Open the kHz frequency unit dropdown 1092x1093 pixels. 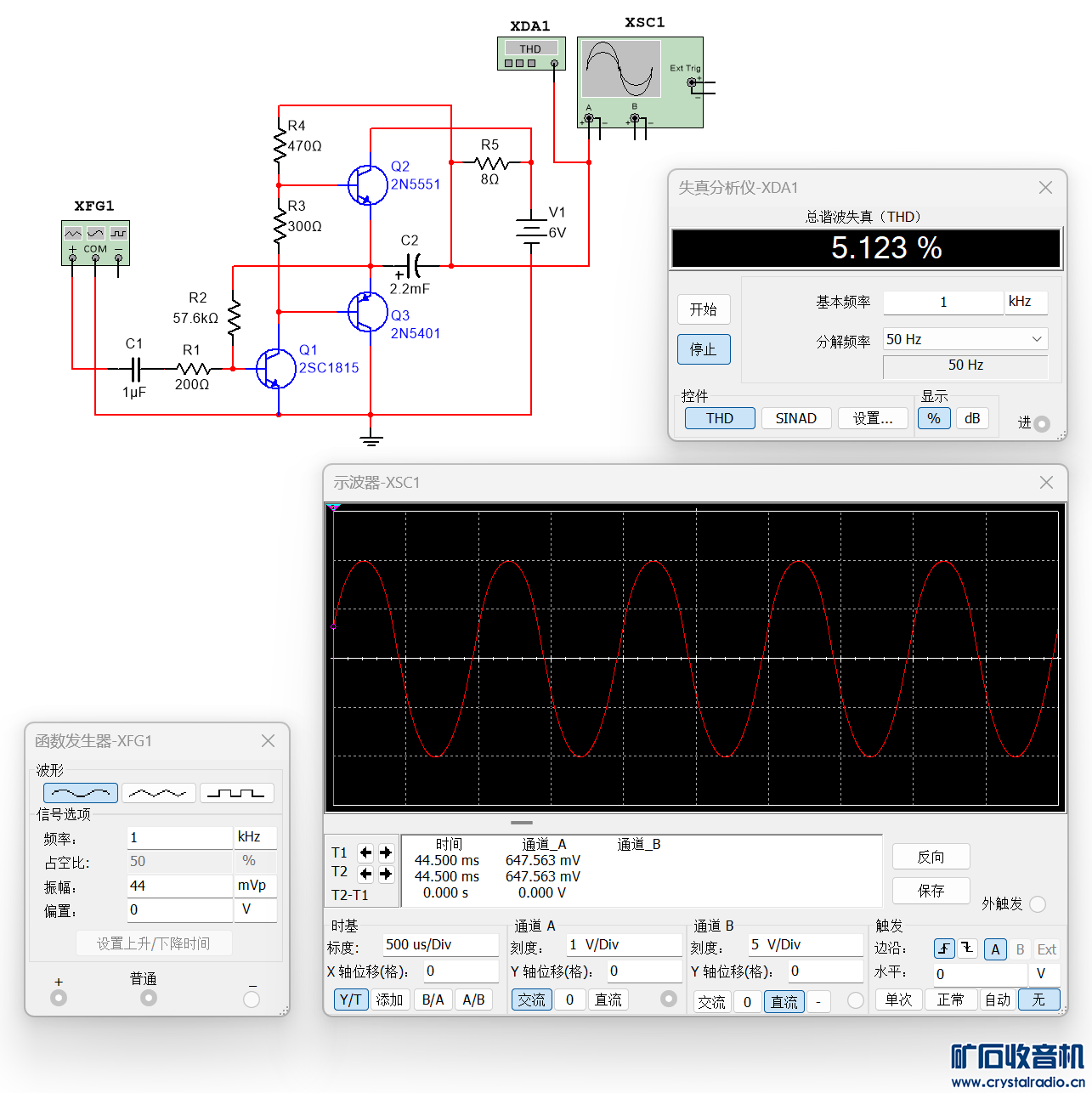256,837
